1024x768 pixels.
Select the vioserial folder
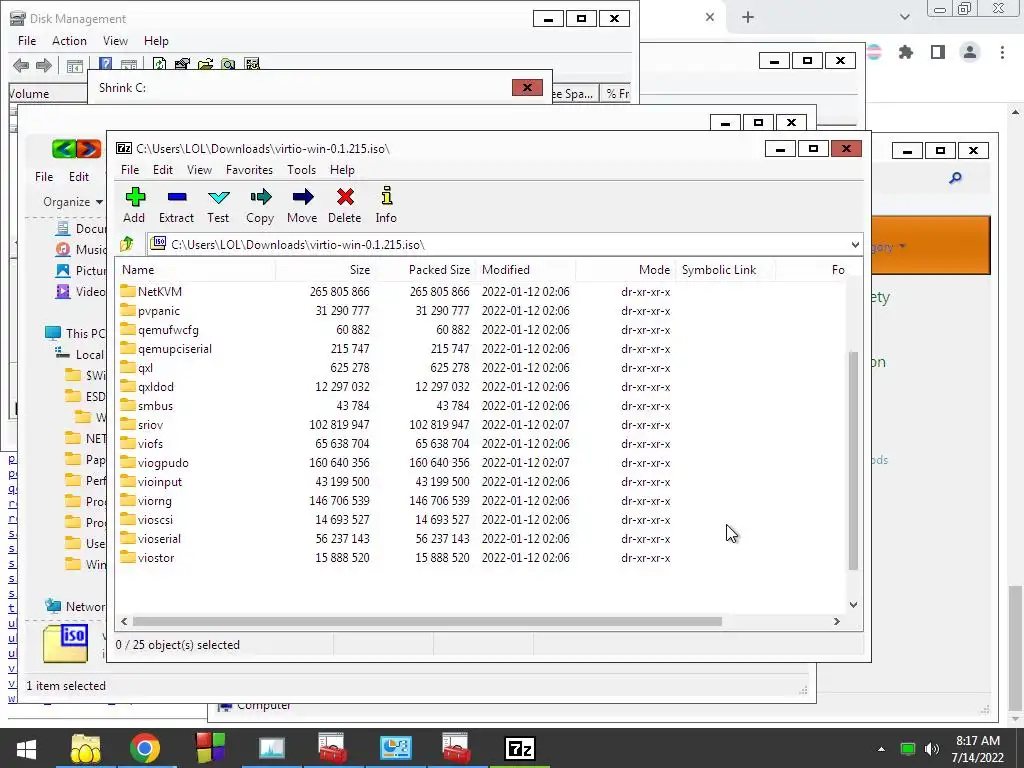pos(150,539)
